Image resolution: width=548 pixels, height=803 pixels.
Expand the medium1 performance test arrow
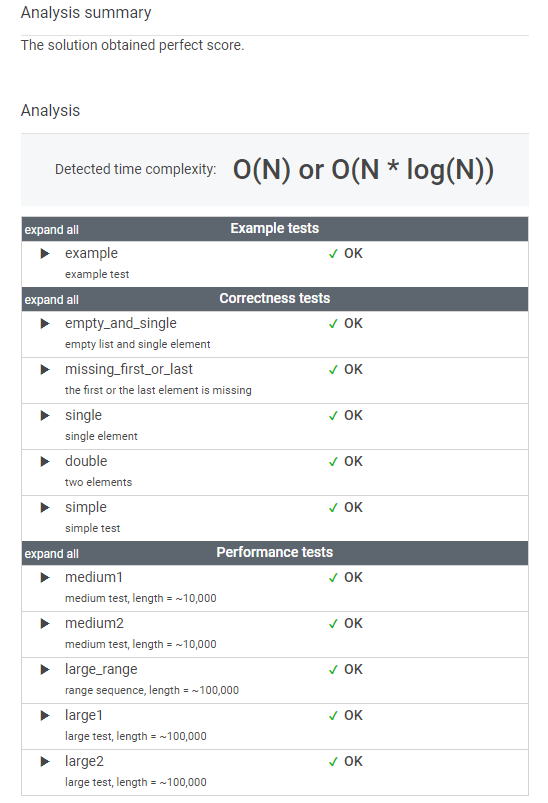coord(45,578)
